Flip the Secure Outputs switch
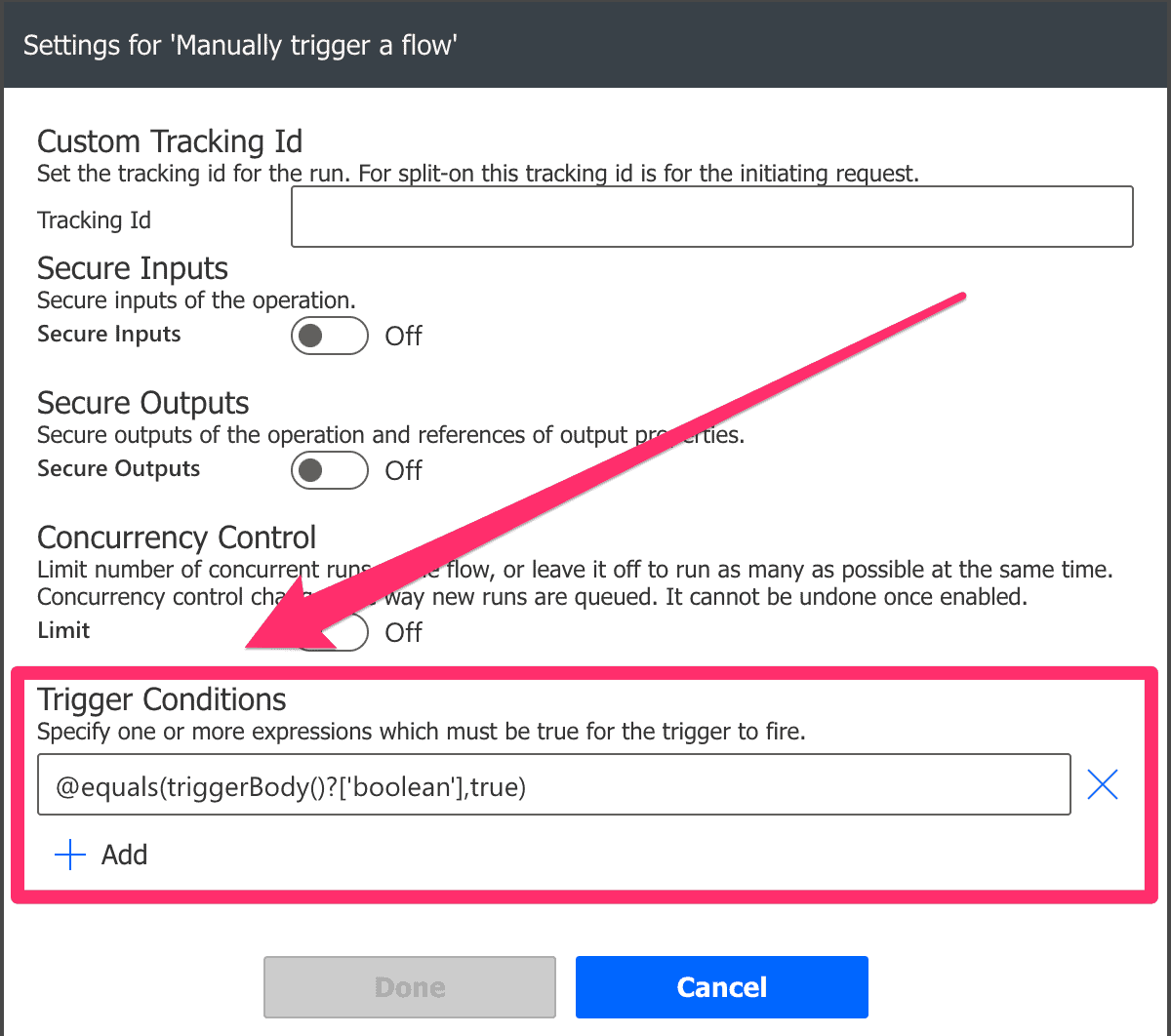Viewport: 1171px width, 1036px height. [329, 470]
